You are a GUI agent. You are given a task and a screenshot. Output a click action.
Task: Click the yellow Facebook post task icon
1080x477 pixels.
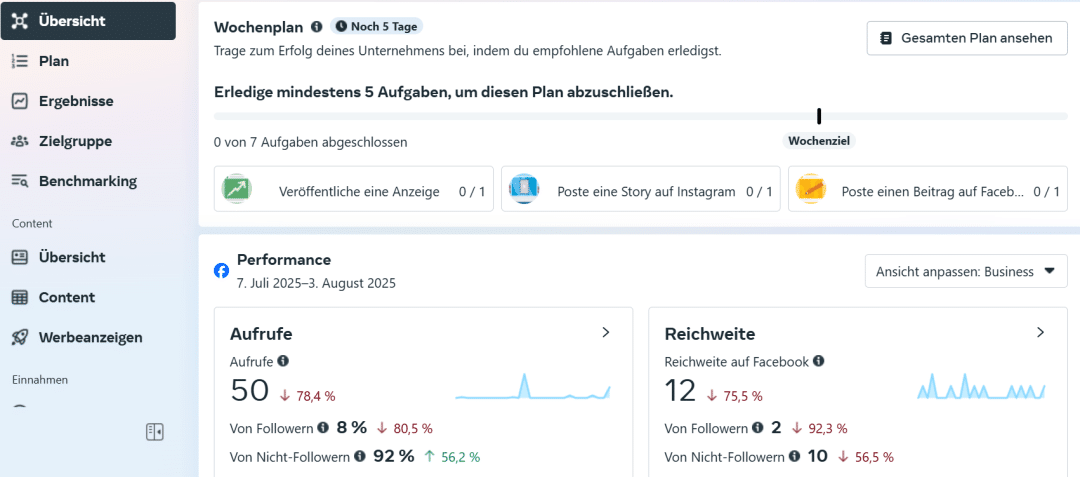810,189
